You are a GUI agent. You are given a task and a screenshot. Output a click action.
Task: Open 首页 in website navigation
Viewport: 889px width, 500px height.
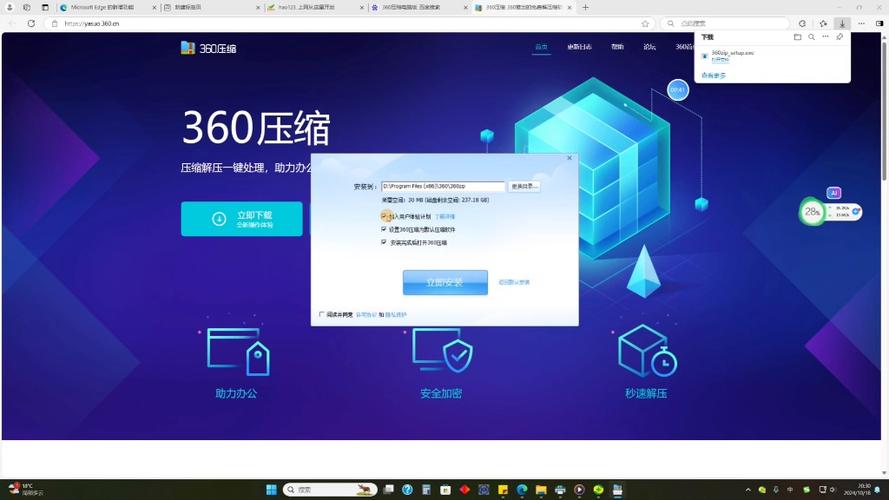click(x=541, y=47)
